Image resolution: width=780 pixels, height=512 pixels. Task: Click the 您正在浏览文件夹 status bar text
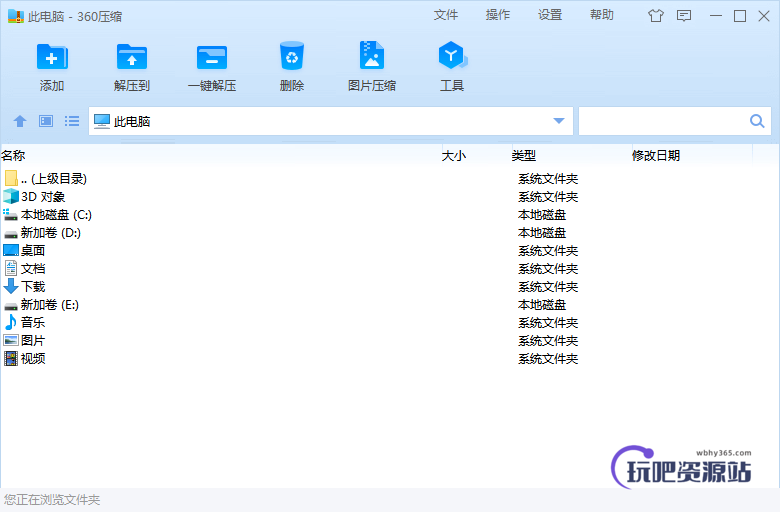point(52,500)
